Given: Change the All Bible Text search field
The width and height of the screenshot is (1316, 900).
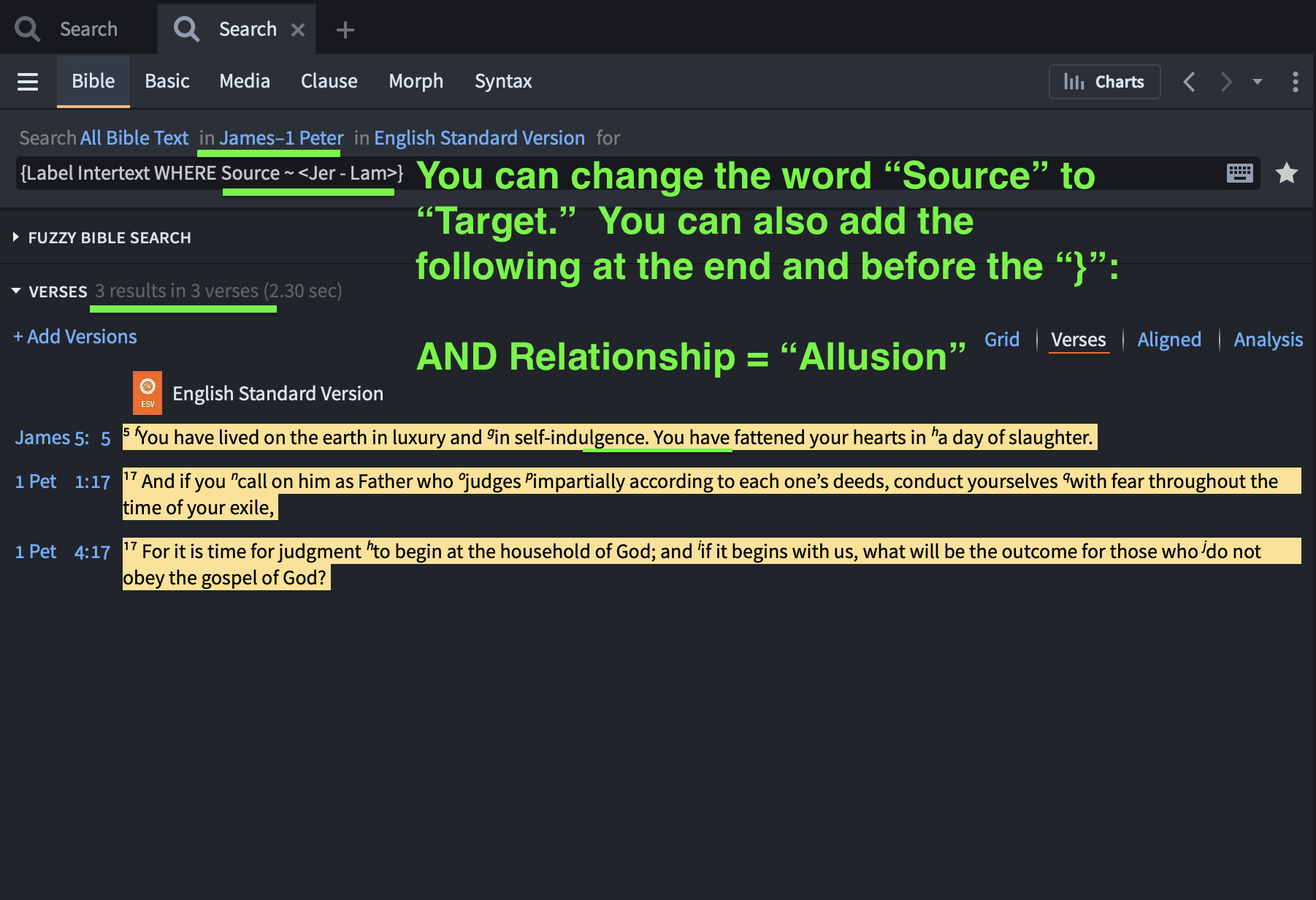Looking at the screenshot, I should [x=134, y=138].
